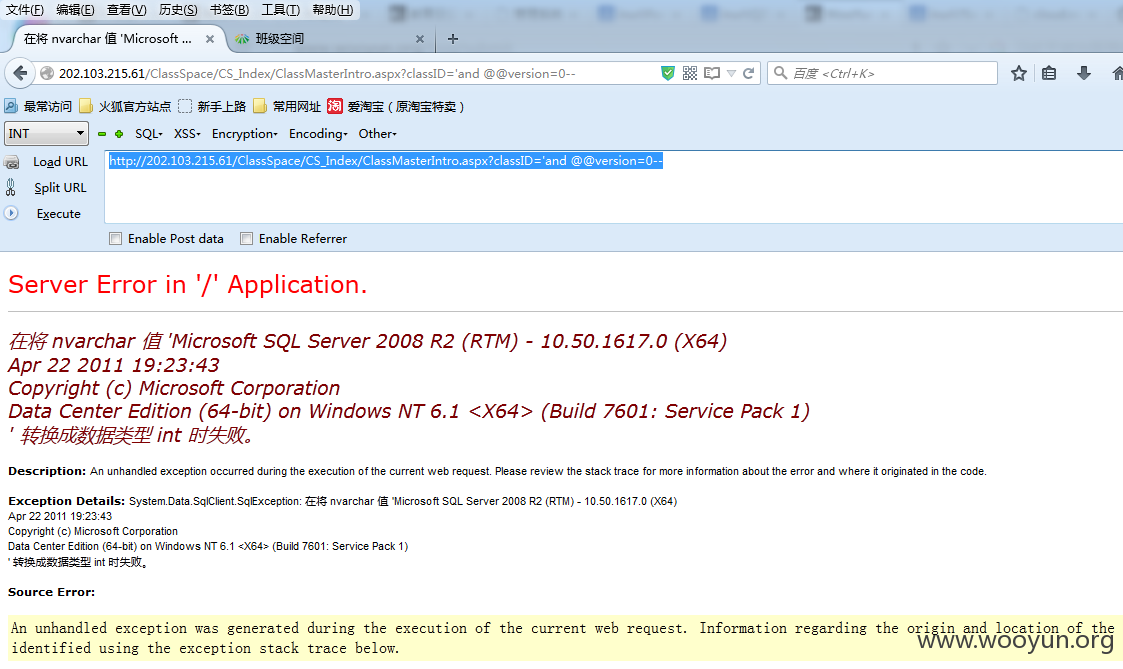This screenshot has width=1123, height=669.
Task: Click the HackBar green plus icon
Action: coord(119,134)
